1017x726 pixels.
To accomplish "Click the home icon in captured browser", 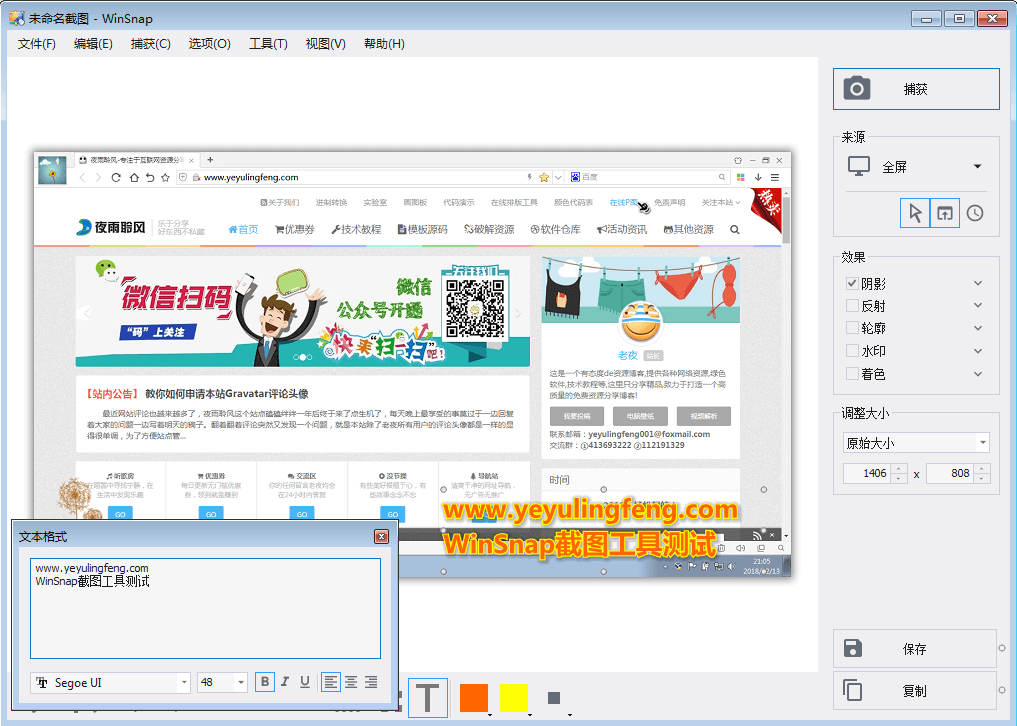I will click(x=134, y=177).
